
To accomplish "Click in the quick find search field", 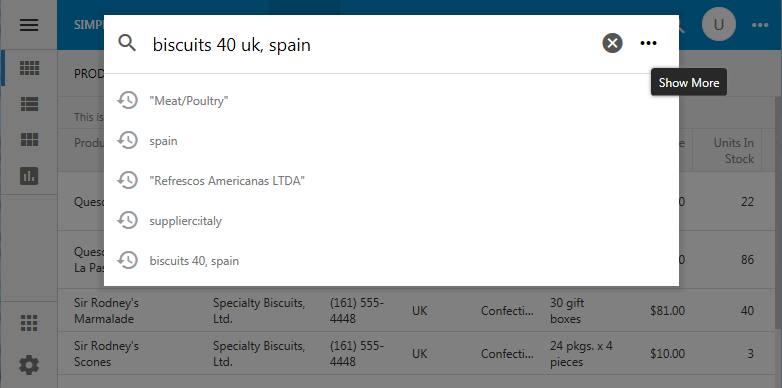I will click(372, 44).
